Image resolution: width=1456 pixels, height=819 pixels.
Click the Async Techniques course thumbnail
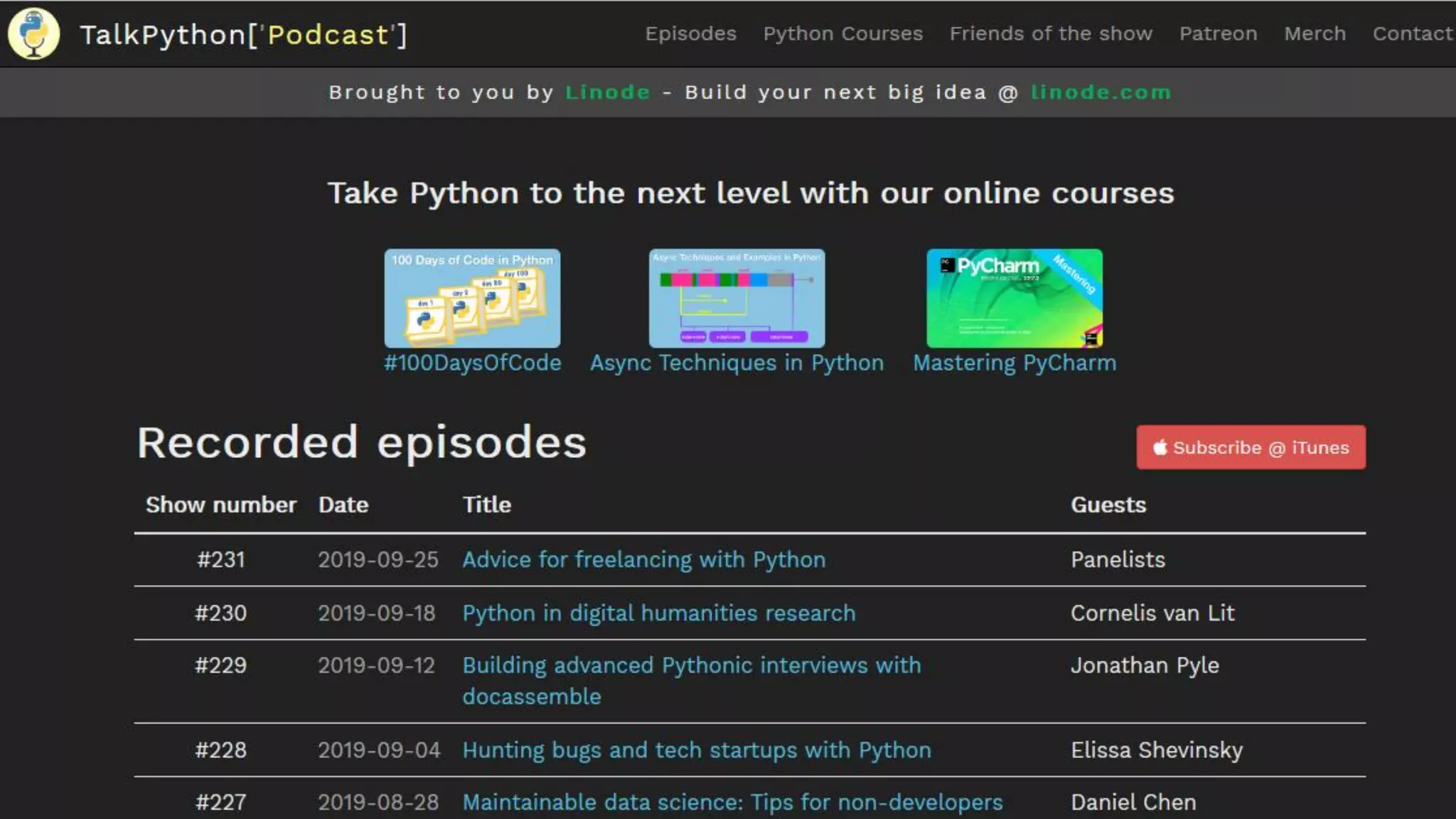[x=737, y=298]
